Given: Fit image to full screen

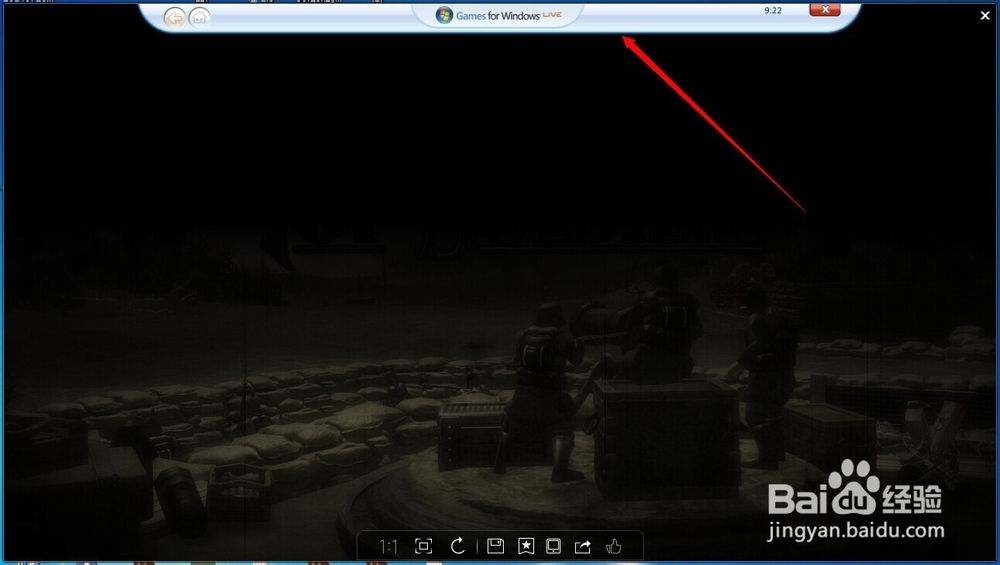Looking at the screenshot, I should 423,546.
